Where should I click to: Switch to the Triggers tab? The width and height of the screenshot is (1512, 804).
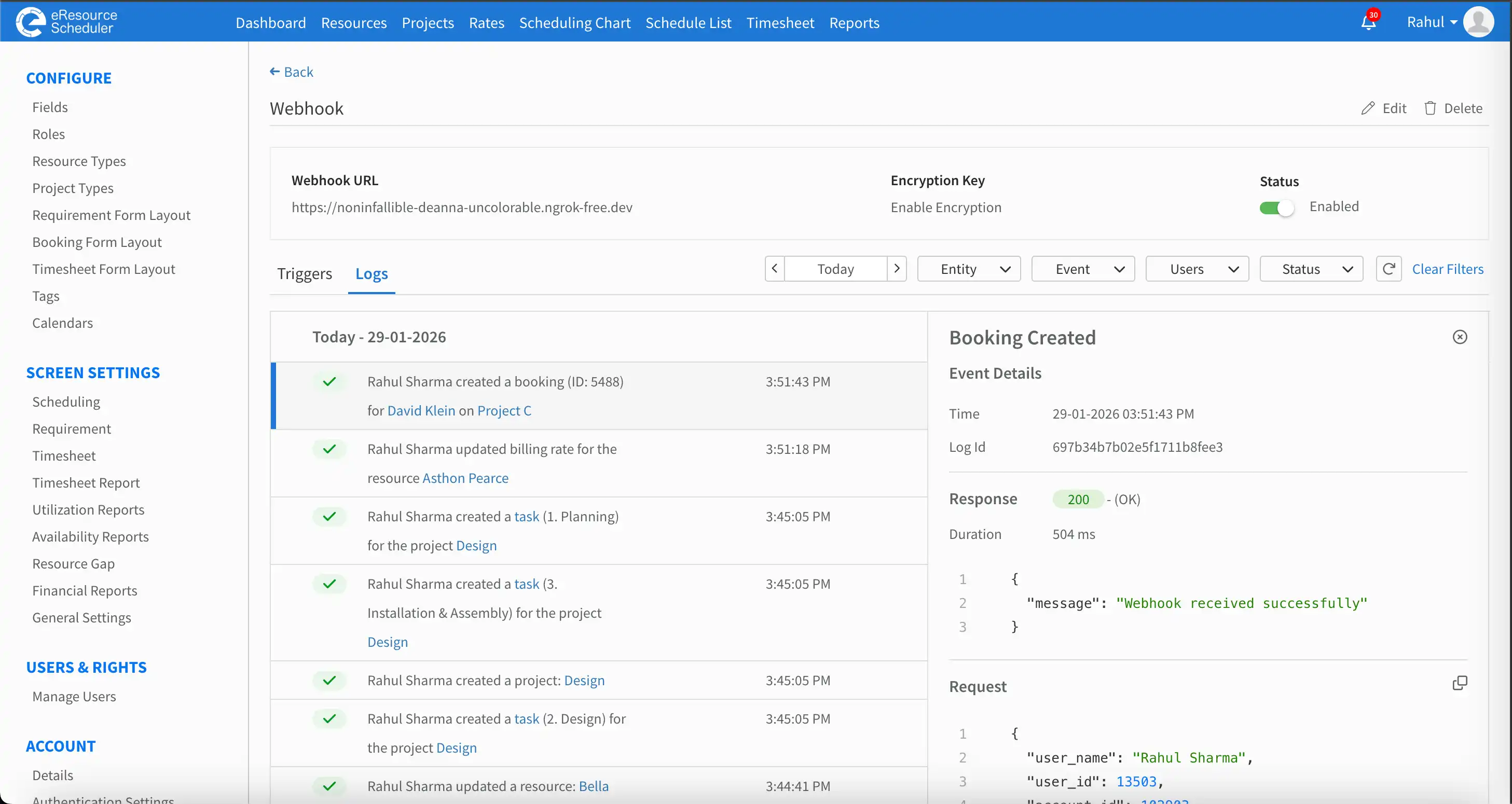click(x=304, y=273)
